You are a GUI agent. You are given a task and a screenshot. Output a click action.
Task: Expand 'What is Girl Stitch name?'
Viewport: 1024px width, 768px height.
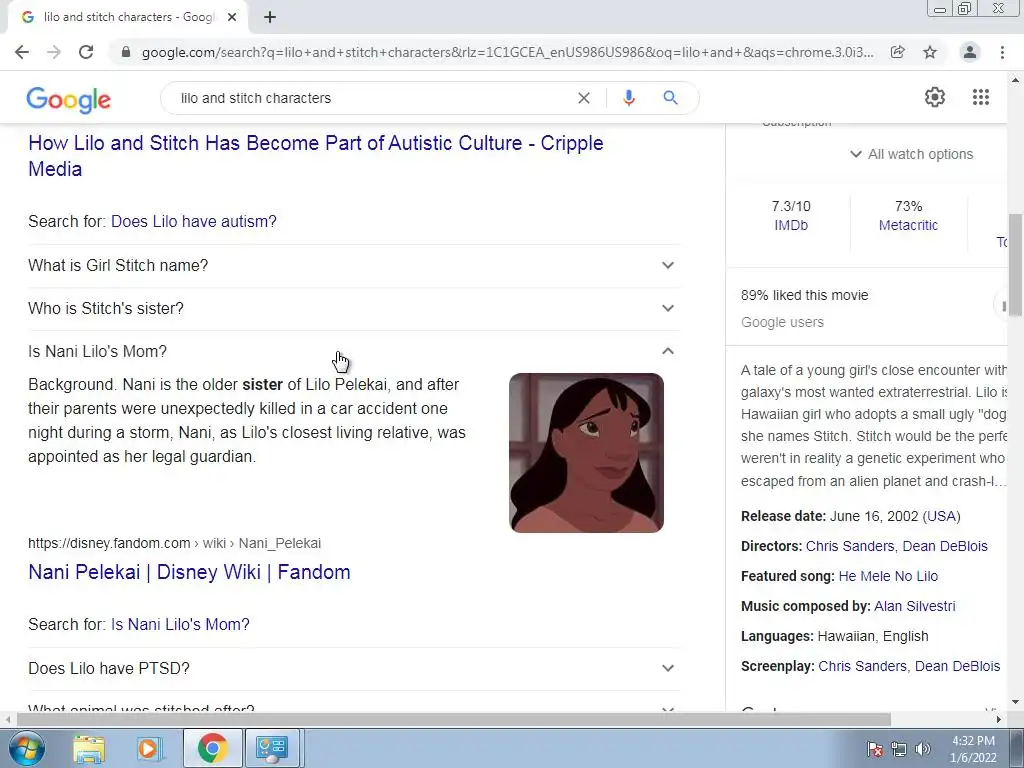pyautogui.click(x=354, y=266)
